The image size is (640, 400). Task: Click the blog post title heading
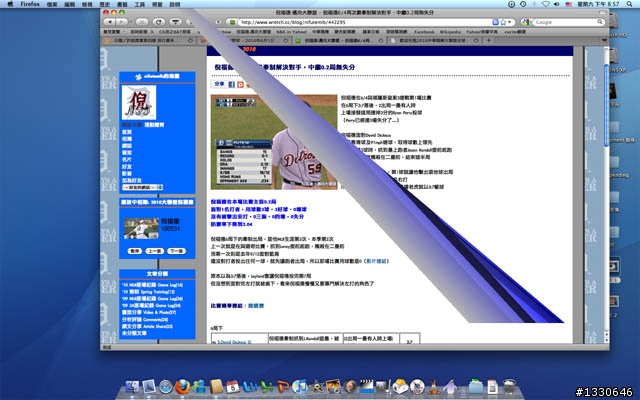click(x=284, y=67)
